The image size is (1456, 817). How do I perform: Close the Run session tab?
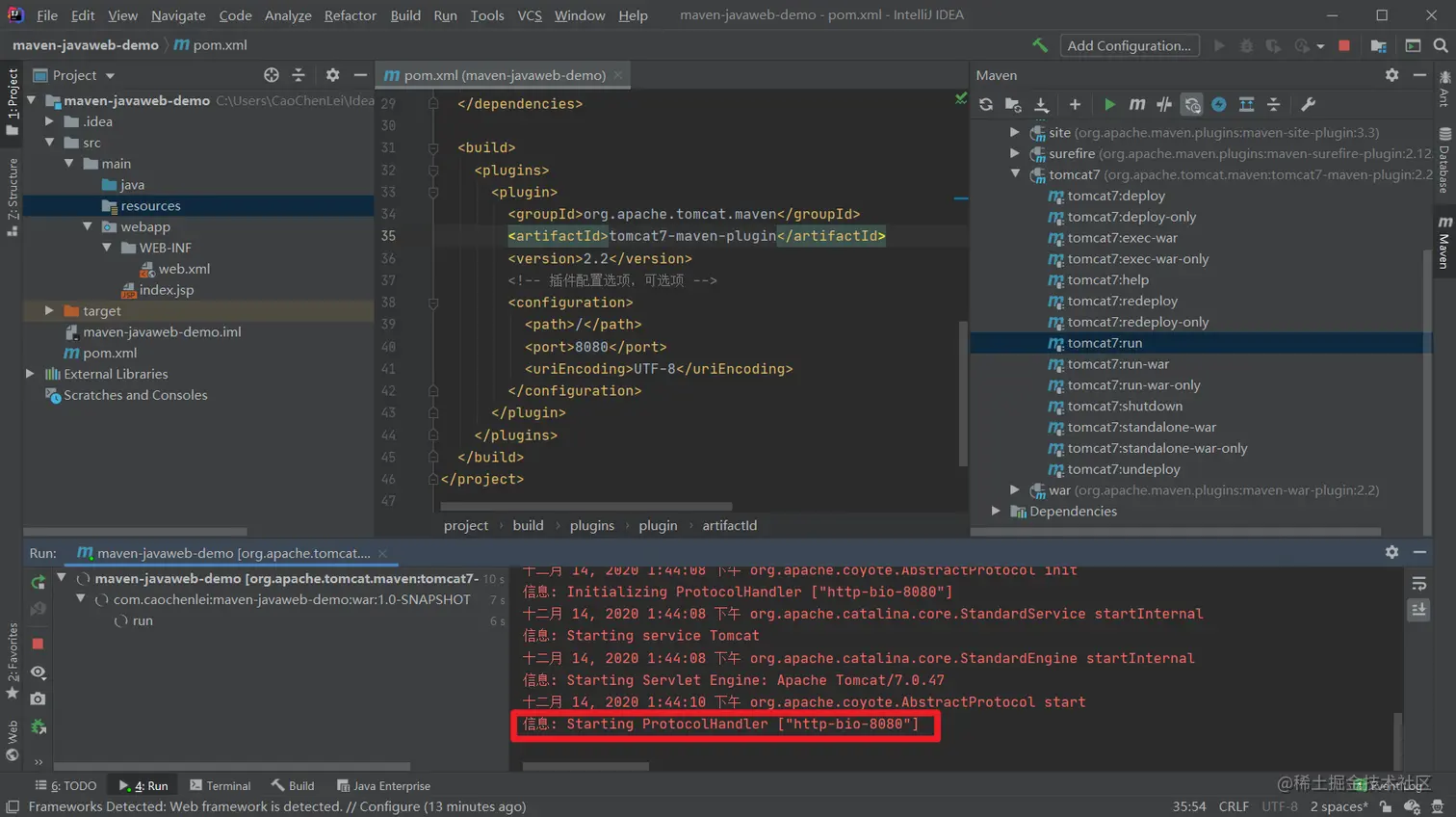pos(382,553)
